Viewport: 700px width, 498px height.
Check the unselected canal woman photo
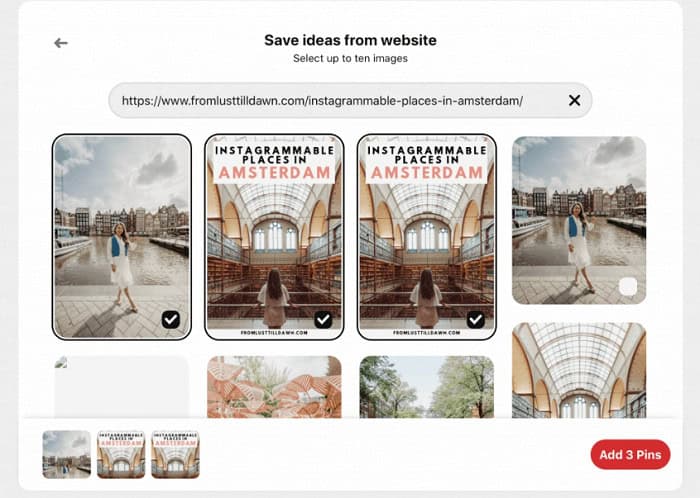[x=628, y=286]
